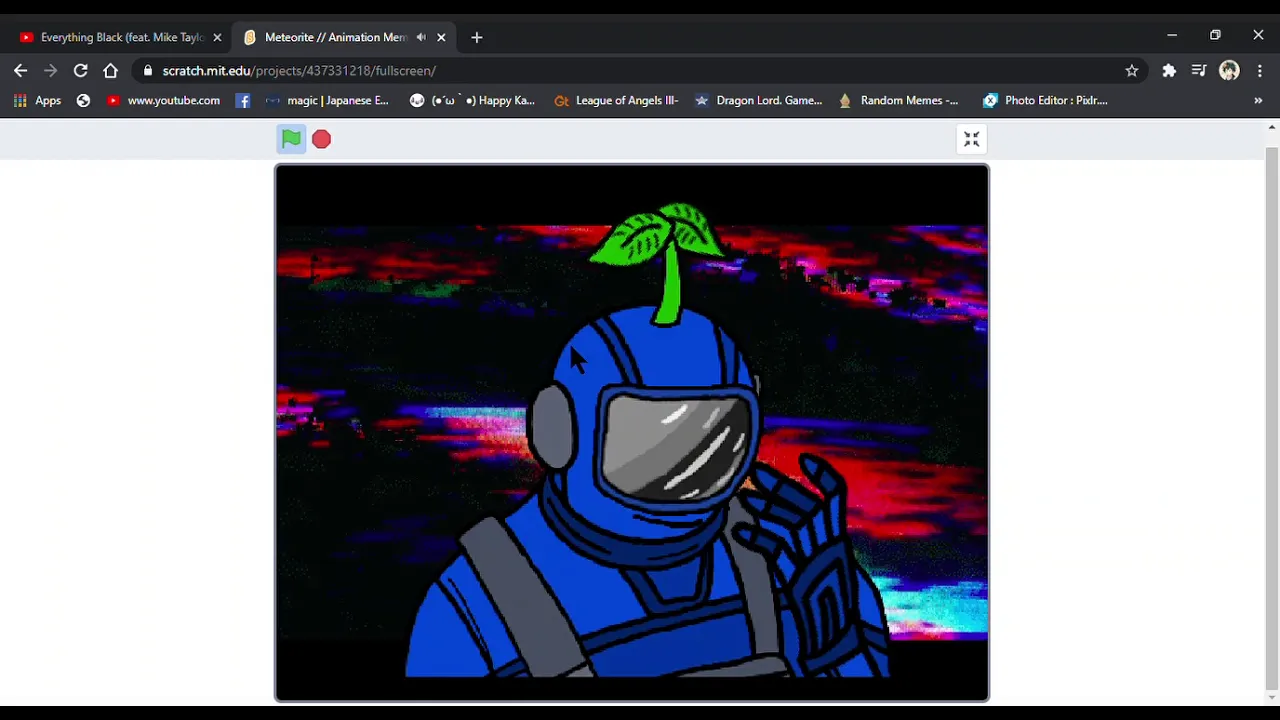The height and width of the screenshot is (720, 1280).
Task: Minimize the Chrome window
Action: (x=1172, y=35)
